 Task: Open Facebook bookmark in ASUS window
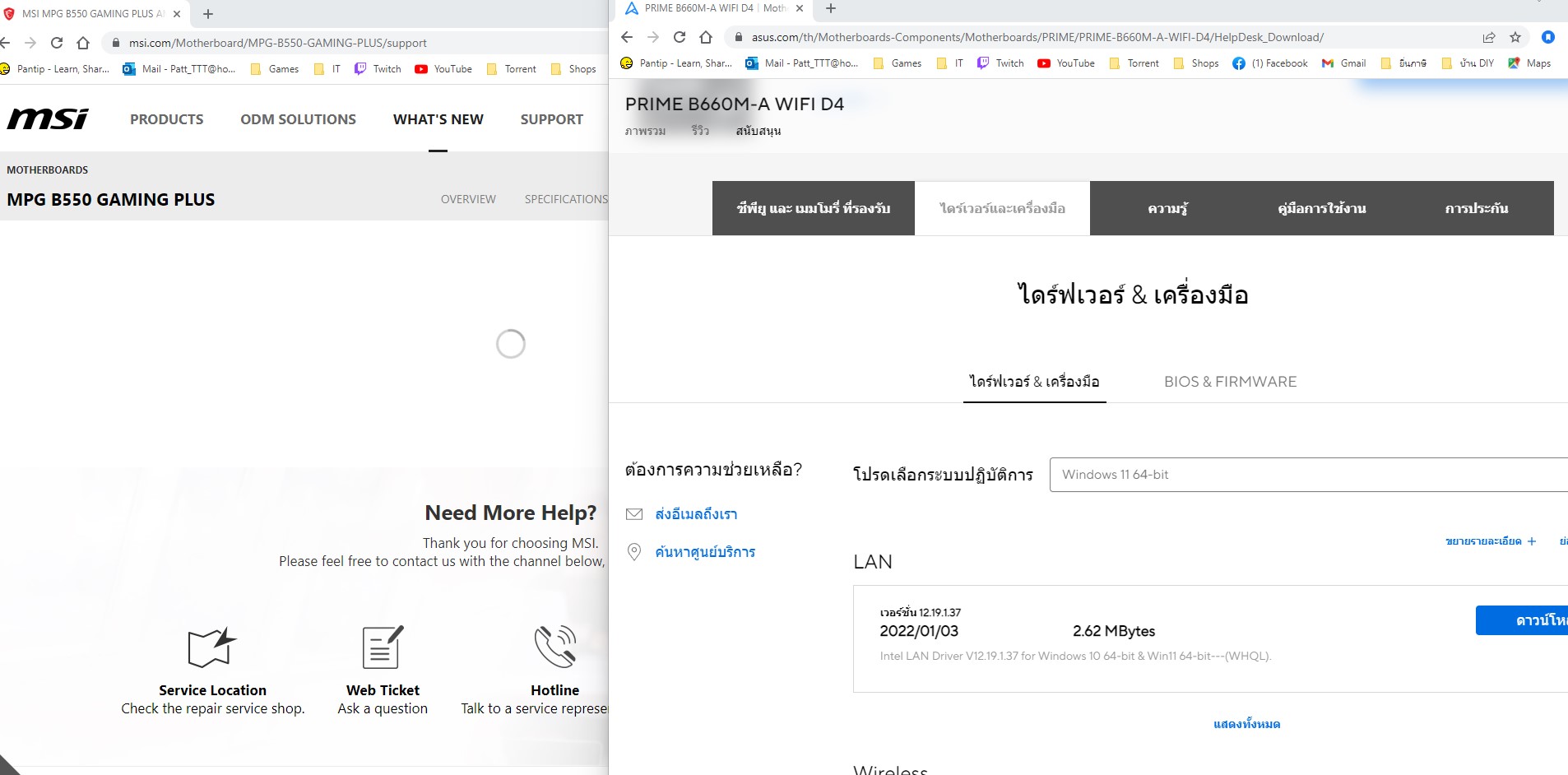click(1270, 63)
